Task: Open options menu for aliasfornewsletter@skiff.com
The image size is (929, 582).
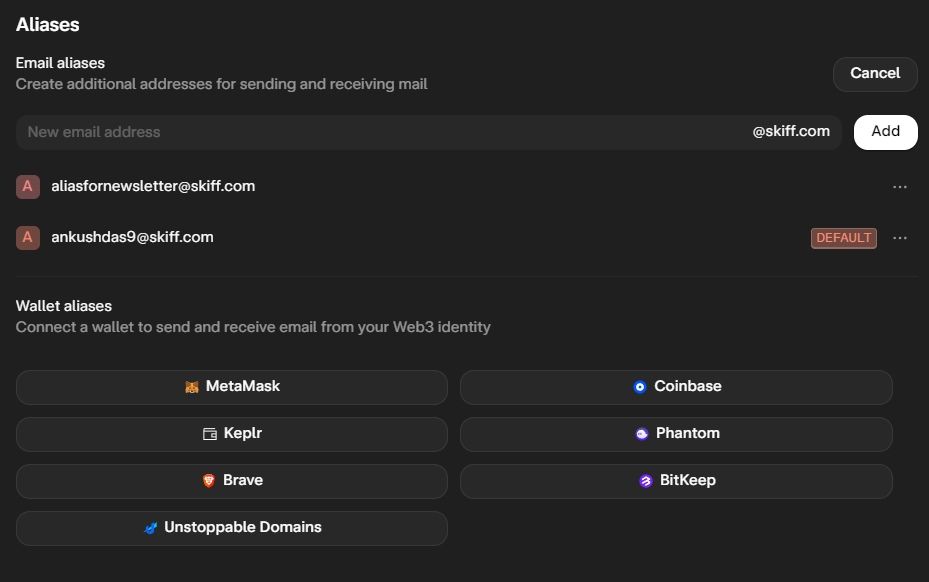Action: 900,186
